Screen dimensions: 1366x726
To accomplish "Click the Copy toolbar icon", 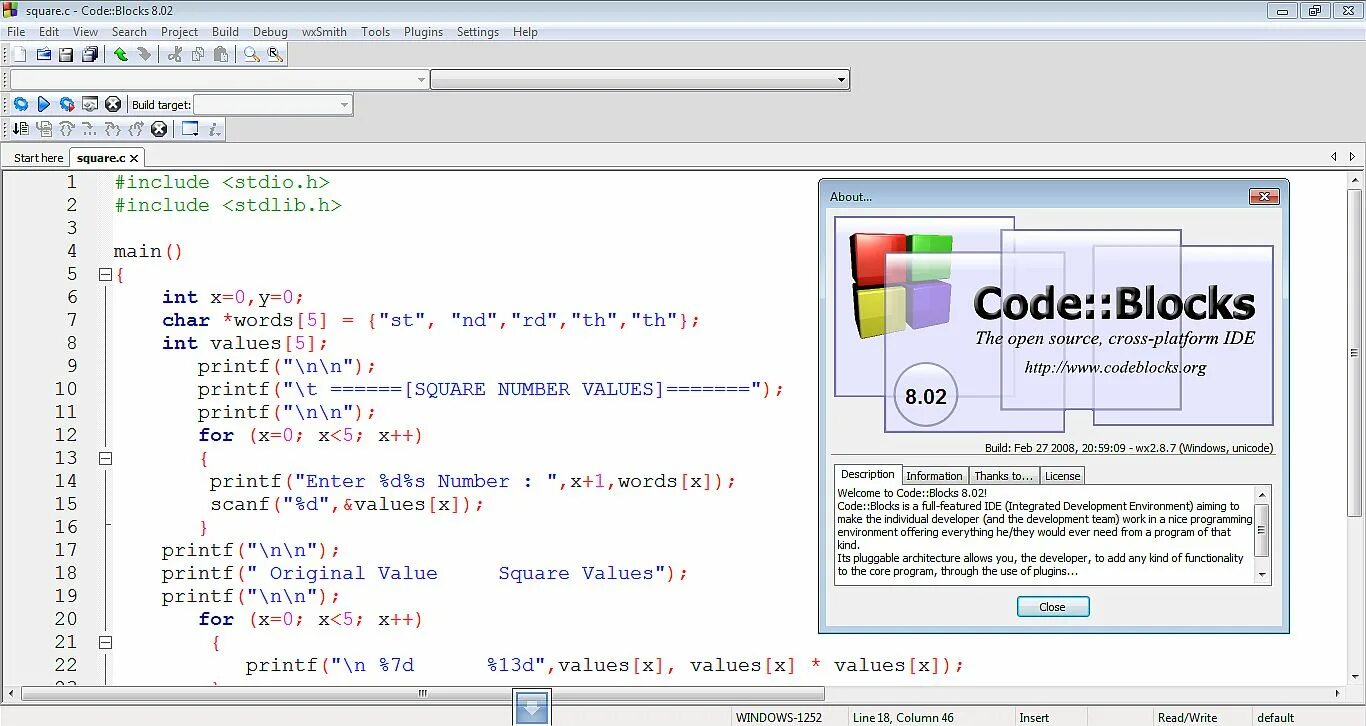I will (198, 55).
